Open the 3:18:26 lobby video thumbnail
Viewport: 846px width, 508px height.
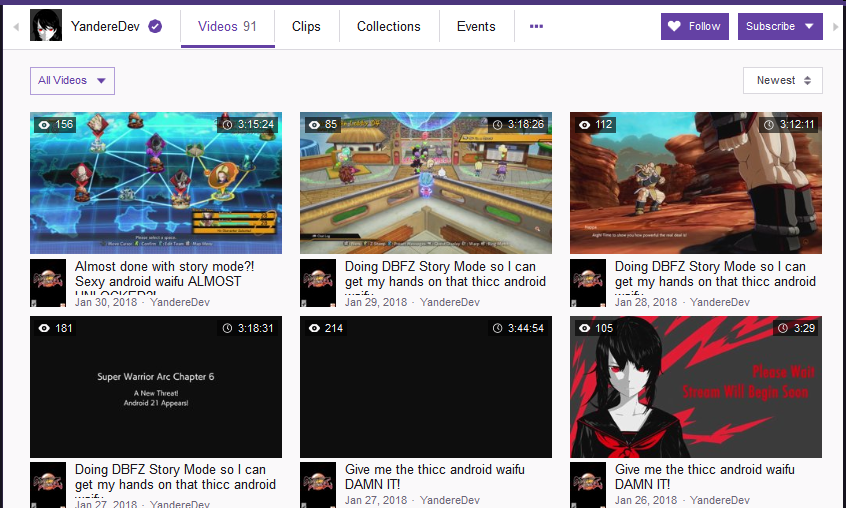pos(426,183)
